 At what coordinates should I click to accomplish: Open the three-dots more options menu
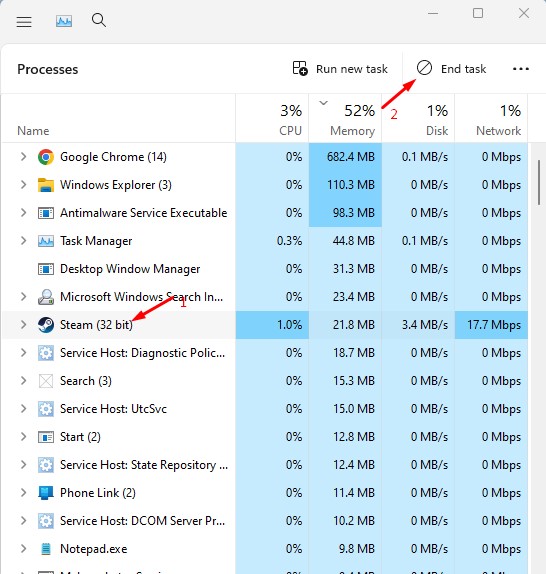[x=520, y=69]
